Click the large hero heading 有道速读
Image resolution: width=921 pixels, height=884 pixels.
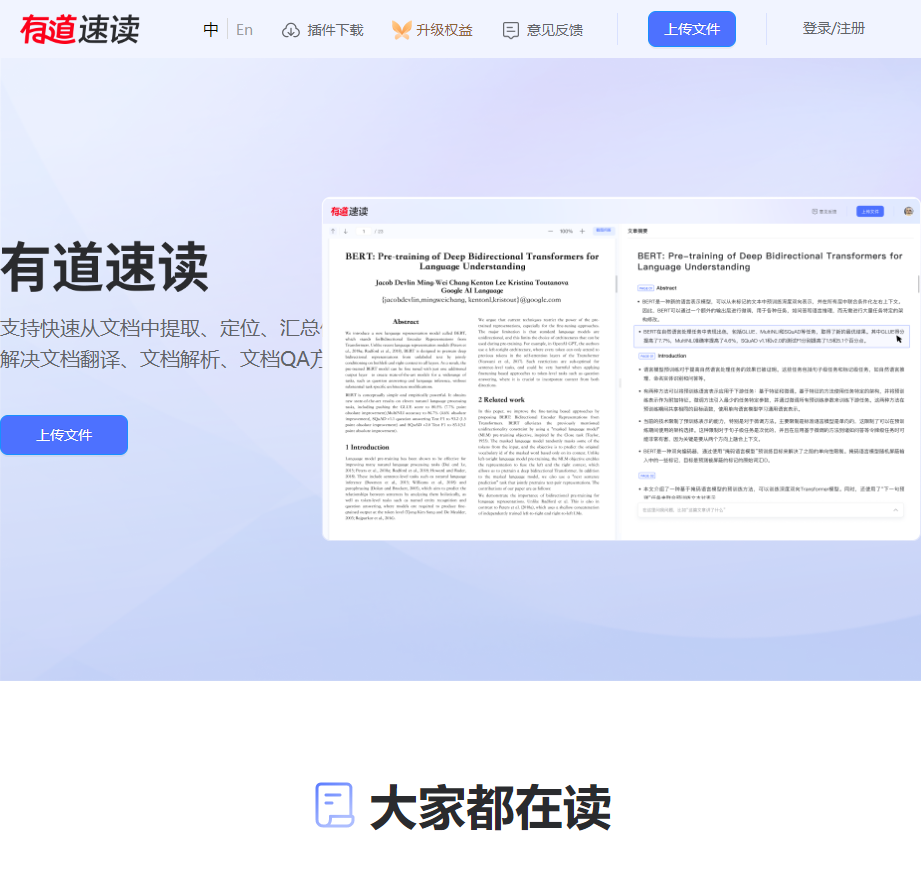click(x=105, y=267)
